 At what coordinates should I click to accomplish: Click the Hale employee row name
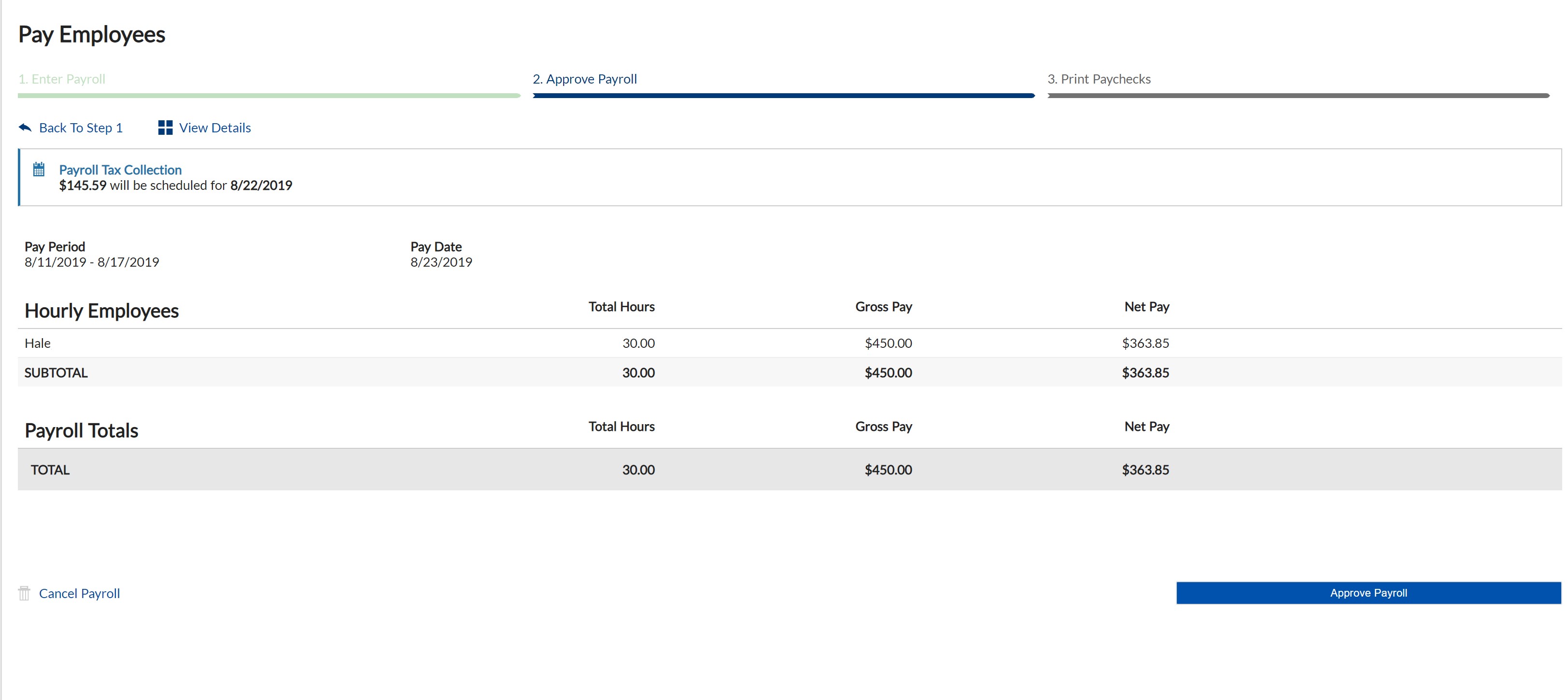click(x=37, y=343)
